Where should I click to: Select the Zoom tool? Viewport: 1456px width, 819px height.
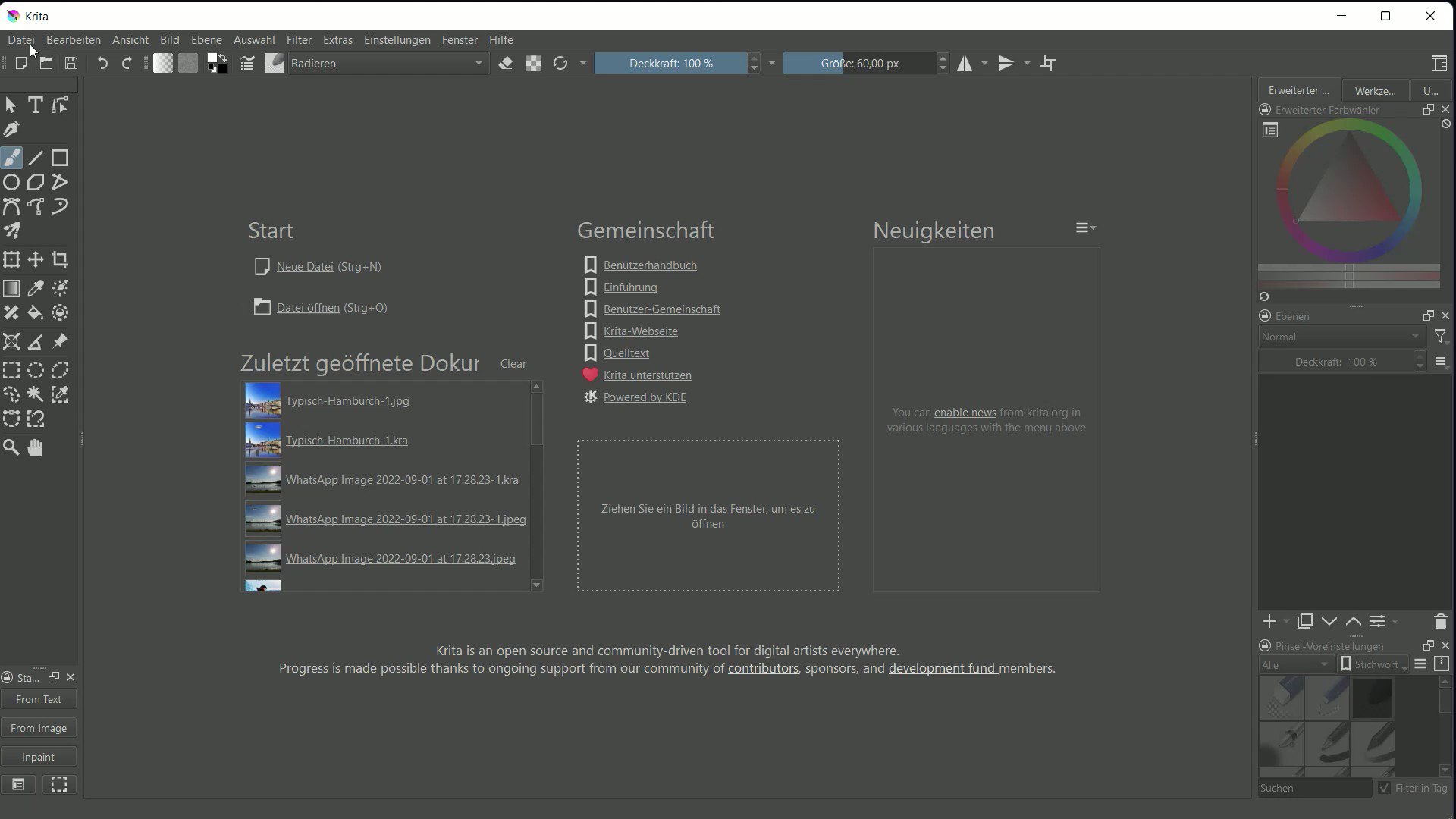[x=11, y=448]
